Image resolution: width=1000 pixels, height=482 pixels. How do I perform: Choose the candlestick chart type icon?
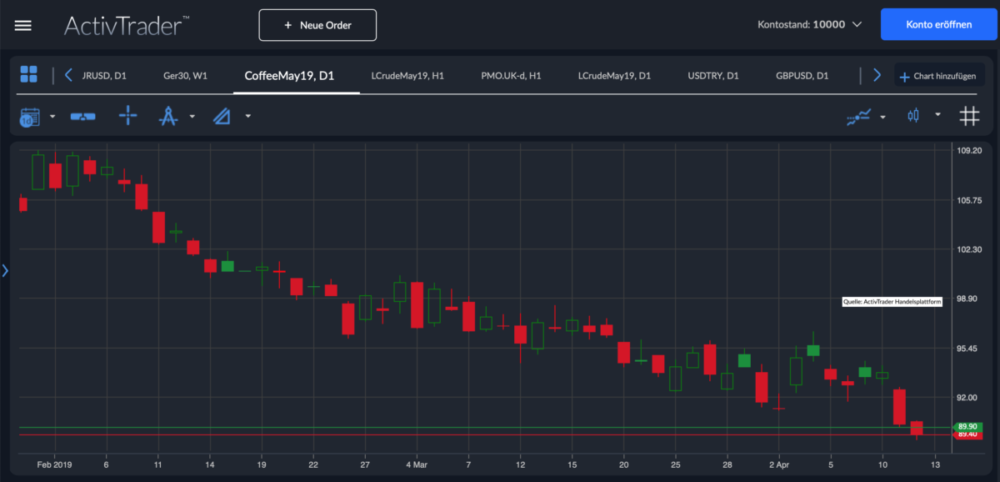(913, 116)
